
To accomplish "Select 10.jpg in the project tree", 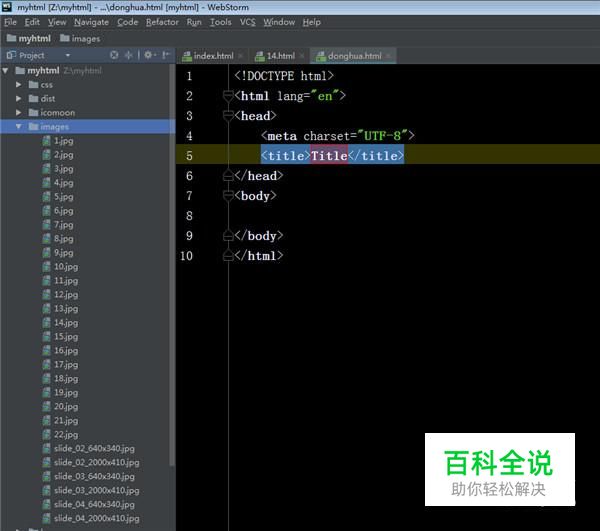I will (66, 267).
